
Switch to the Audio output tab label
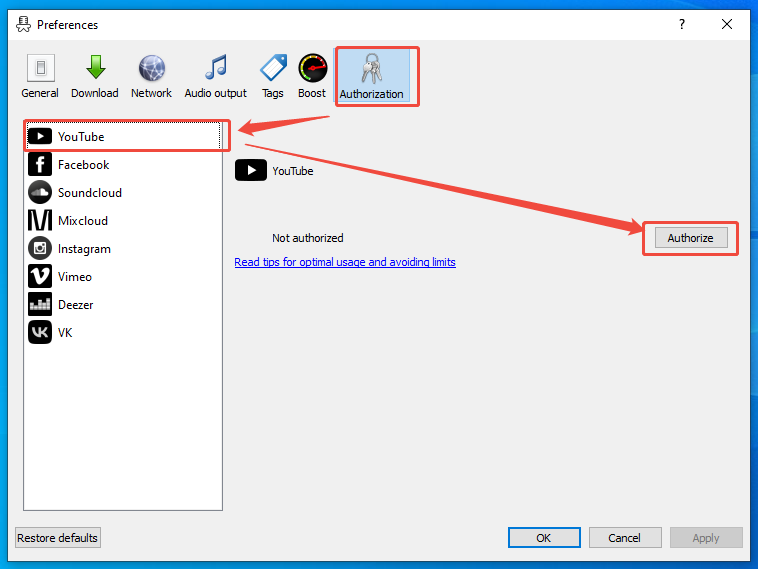click(216, 93)
